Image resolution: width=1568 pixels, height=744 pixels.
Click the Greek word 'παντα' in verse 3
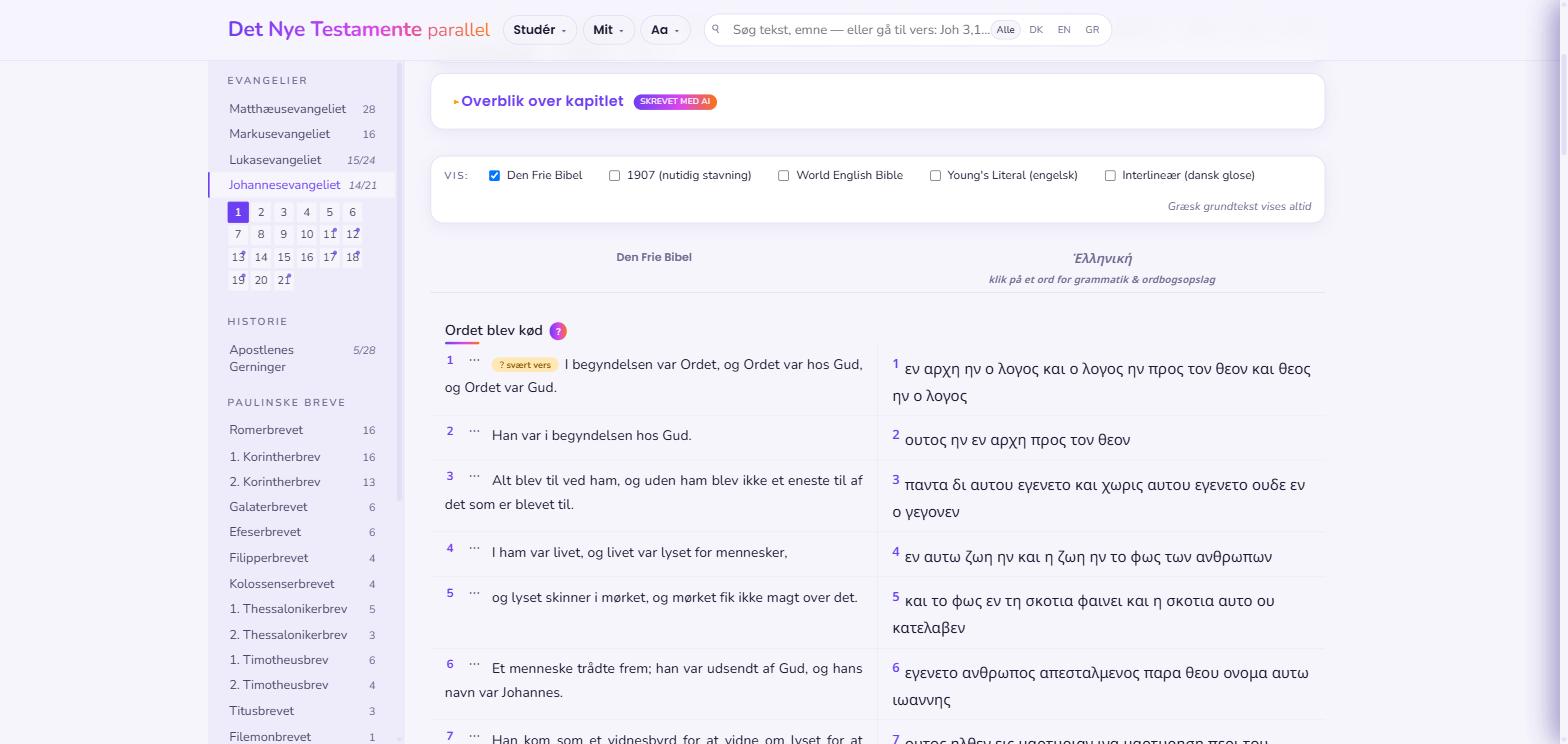(927, 485)
